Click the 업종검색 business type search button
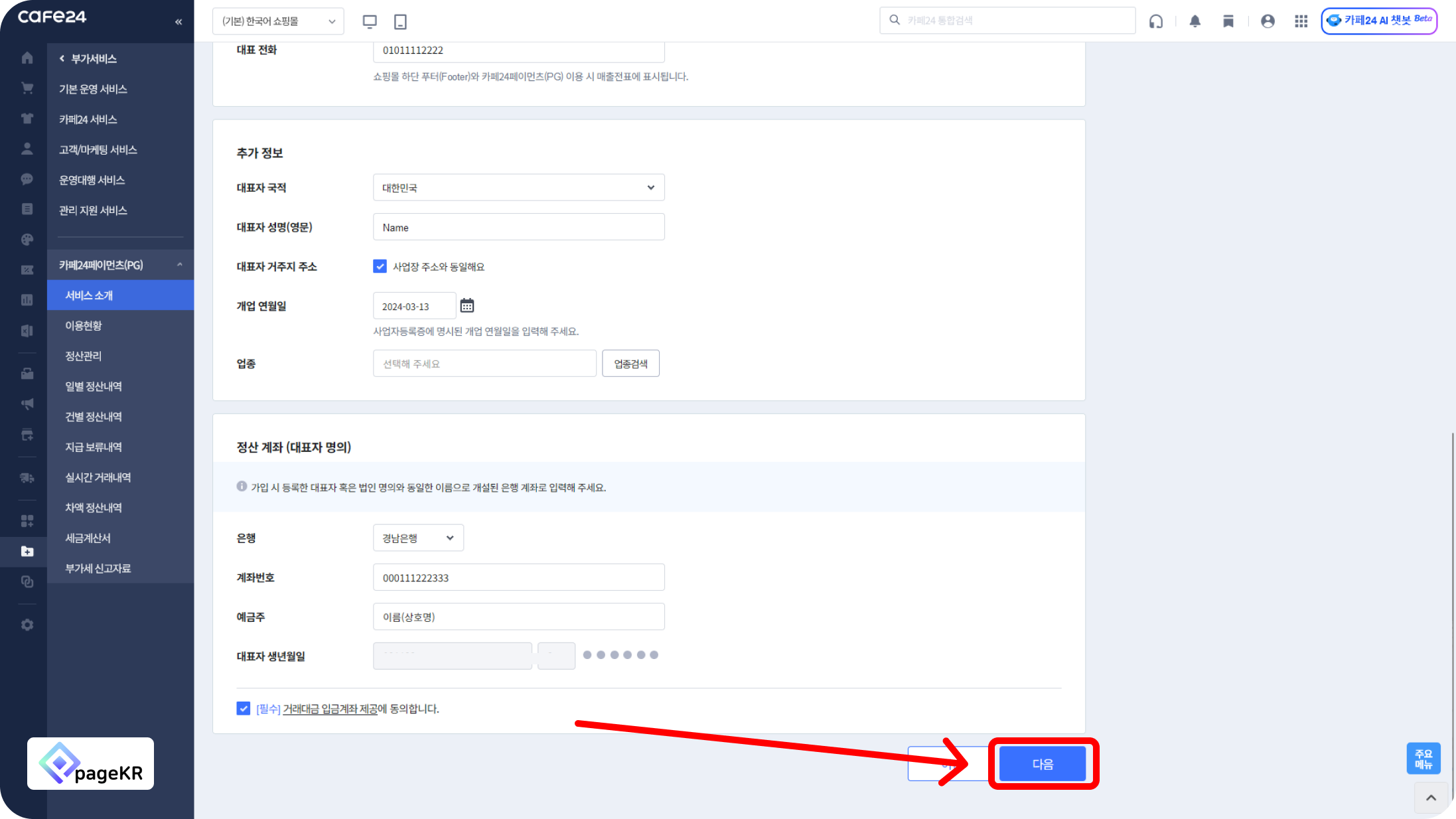Screen dimensions: 1456x819 (630, 364)
